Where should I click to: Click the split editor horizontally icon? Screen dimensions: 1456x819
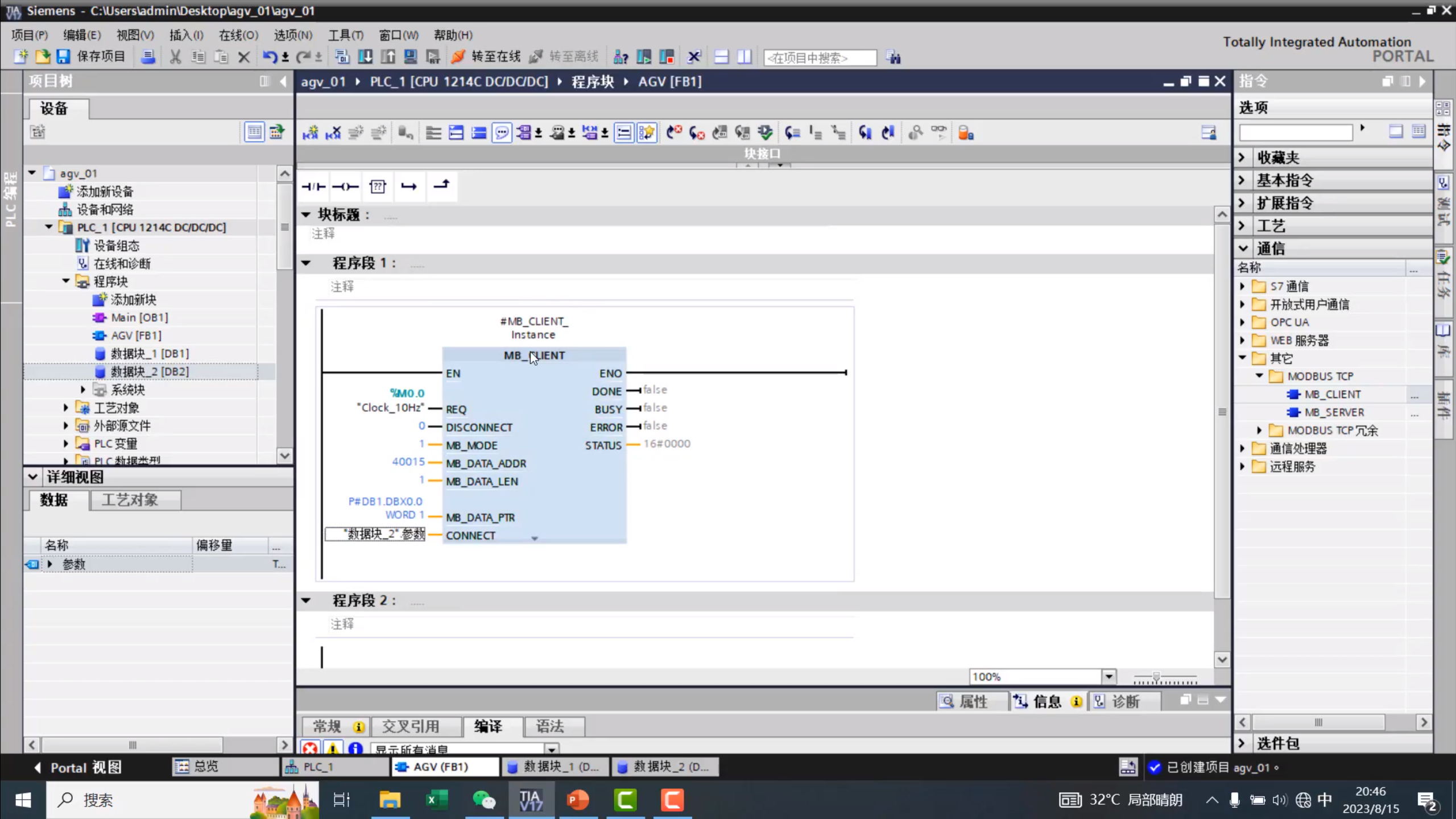coord(721,57)
